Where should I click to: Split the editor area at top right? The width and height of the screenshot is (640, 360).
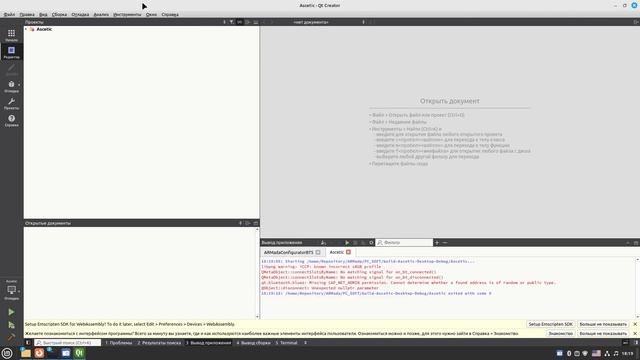pyautogui.click(x=636, y=22)
